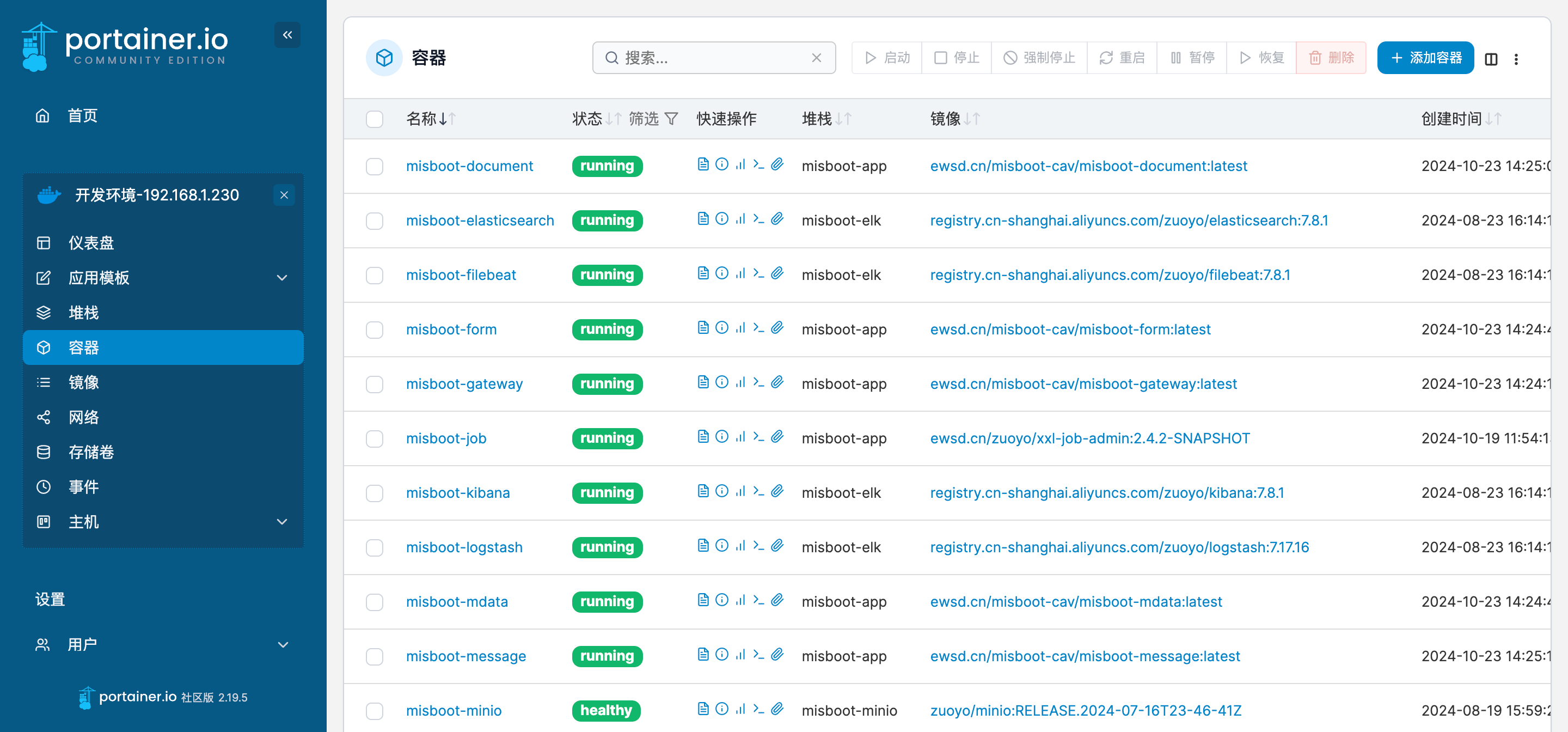View stats for misboot-filebeat
This screenshot has width=1568, height=732.
pyautogui.click(x=740, y=273)
